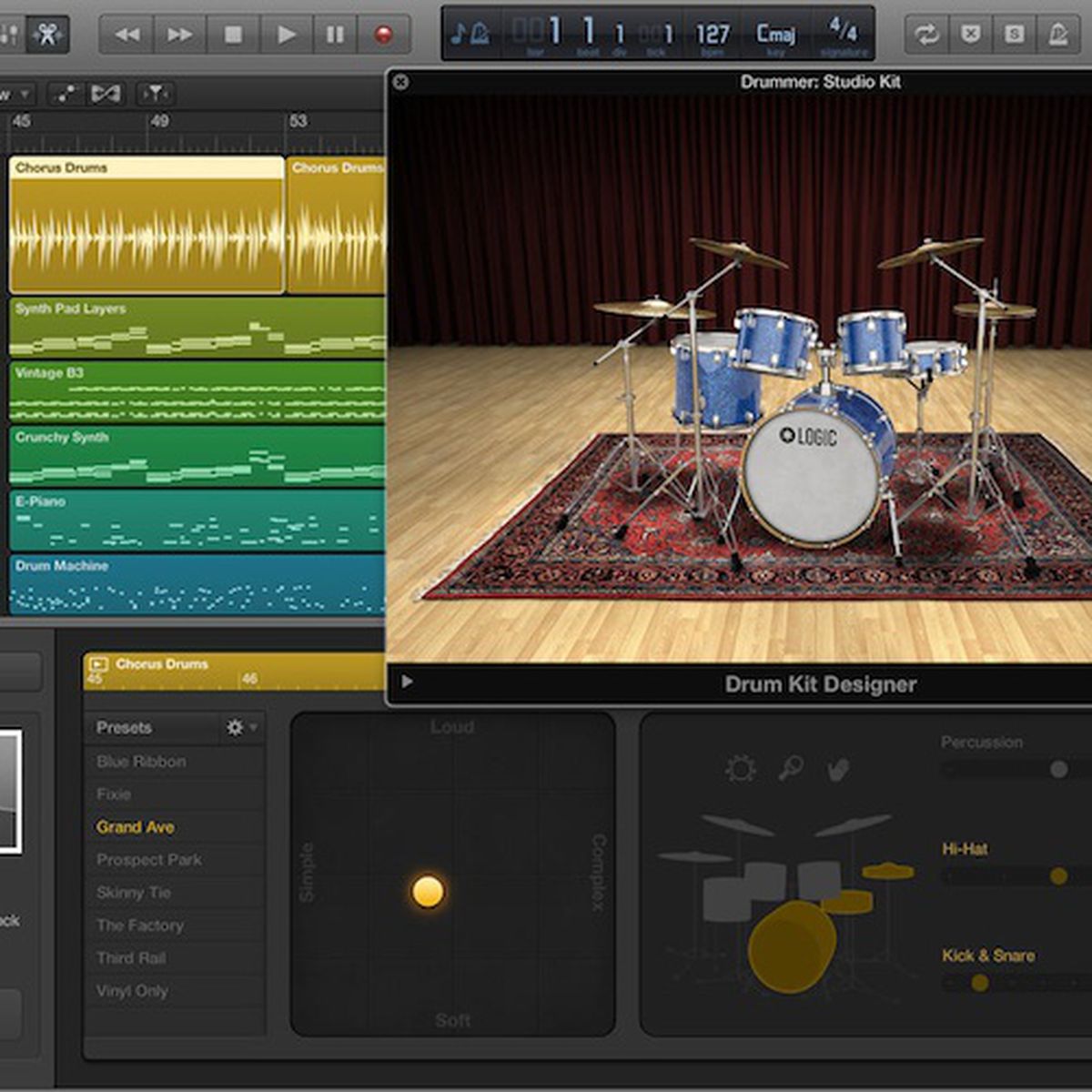Toggle the yellow kick drum in the editor kit
The image size is (1092, 1092).
[x=792, y=946]
